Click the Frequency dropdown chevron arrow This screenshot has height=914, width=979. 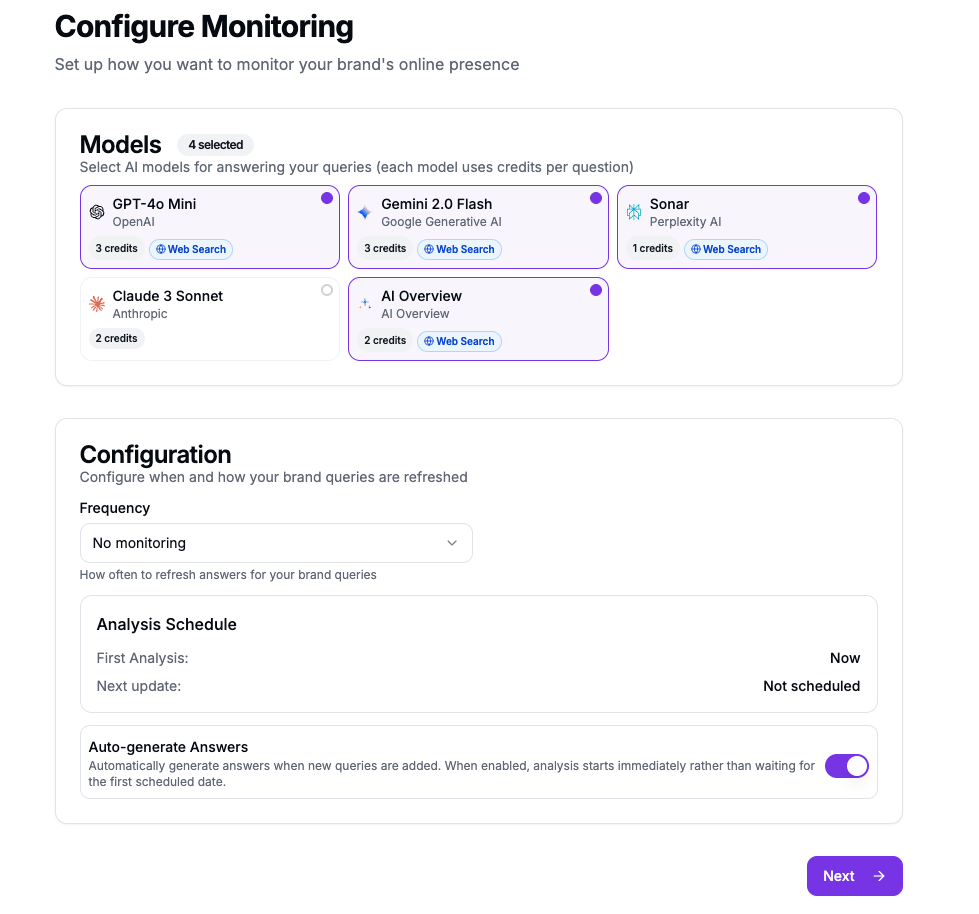pyautogui.click(x=452, y=543)
